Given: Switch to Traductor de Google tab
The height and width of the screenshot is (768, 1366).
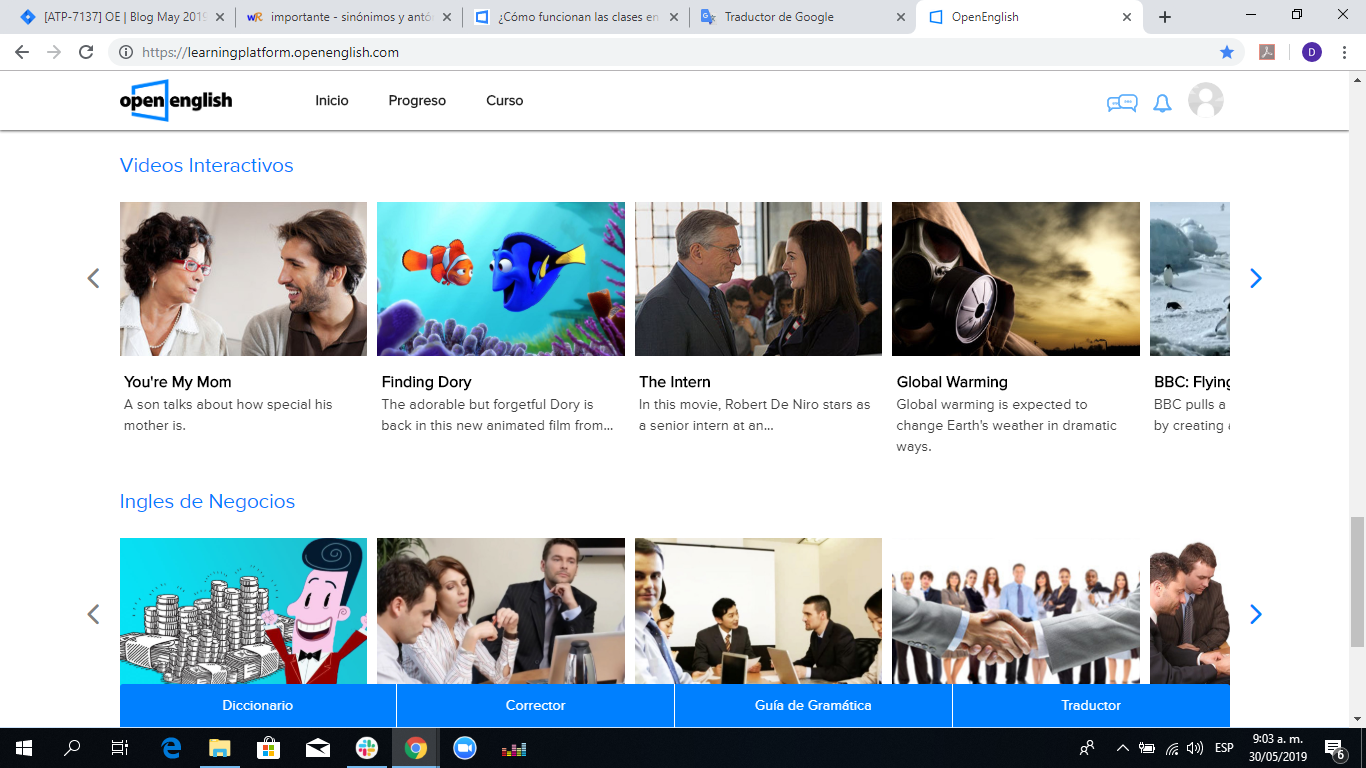Looking at the screenshot, I should [x=800, y=17].
